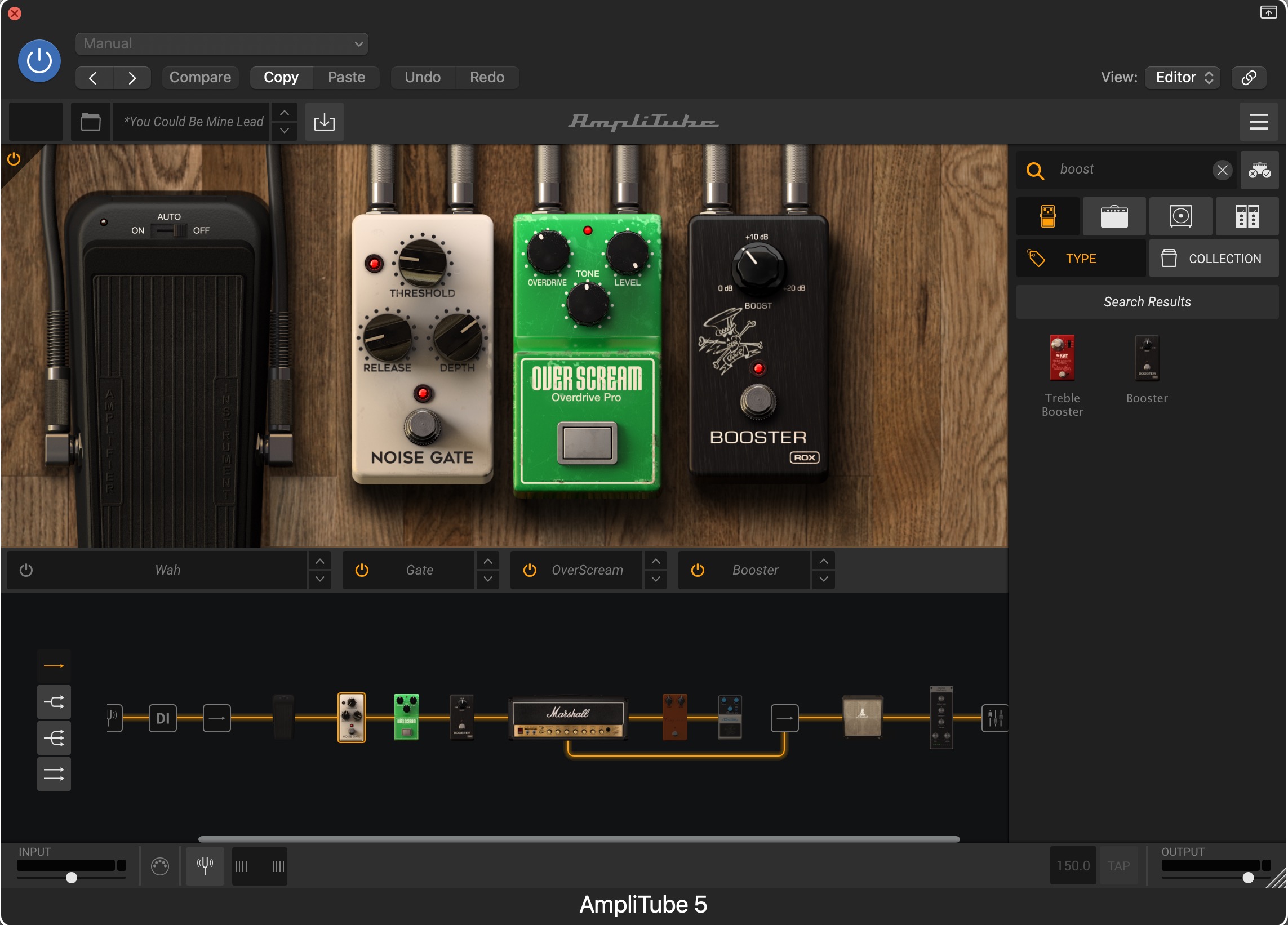Viewport: 1288px width, 925px height.
Task: Select three-way split routing icon
Action: click(54, 738)
